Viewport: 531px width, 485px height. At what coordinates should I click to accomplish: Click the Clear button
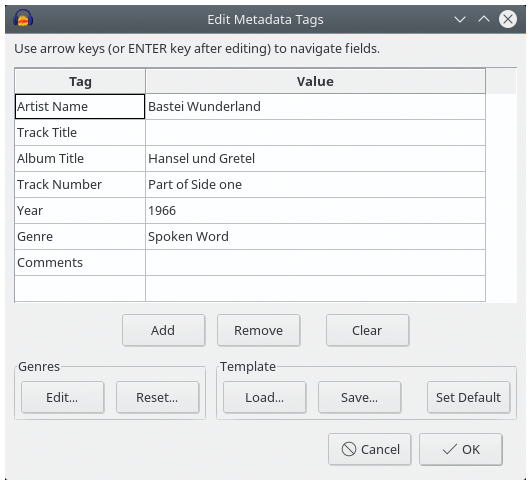367,330
